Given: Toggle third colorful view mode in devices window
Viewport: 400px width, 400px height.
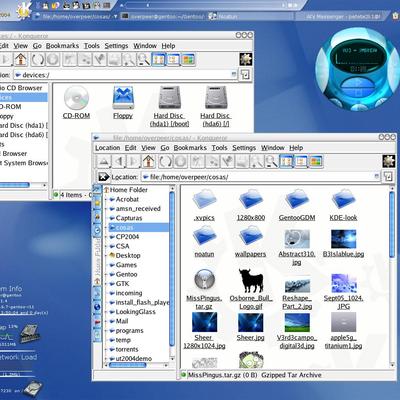Looking at the screenshot, I should pos(188,60).
